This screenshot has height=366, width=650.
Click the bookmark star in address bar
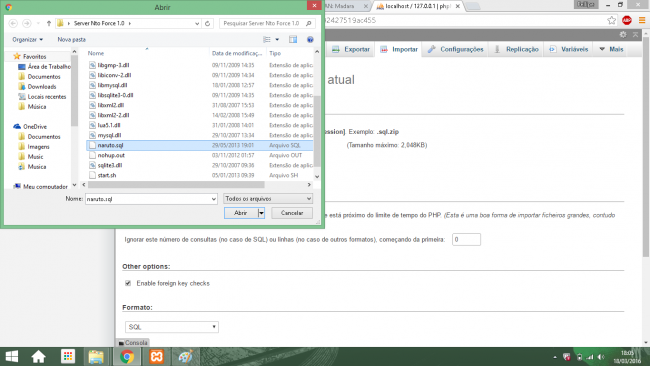pyautogui.click(x=611, y=20)
